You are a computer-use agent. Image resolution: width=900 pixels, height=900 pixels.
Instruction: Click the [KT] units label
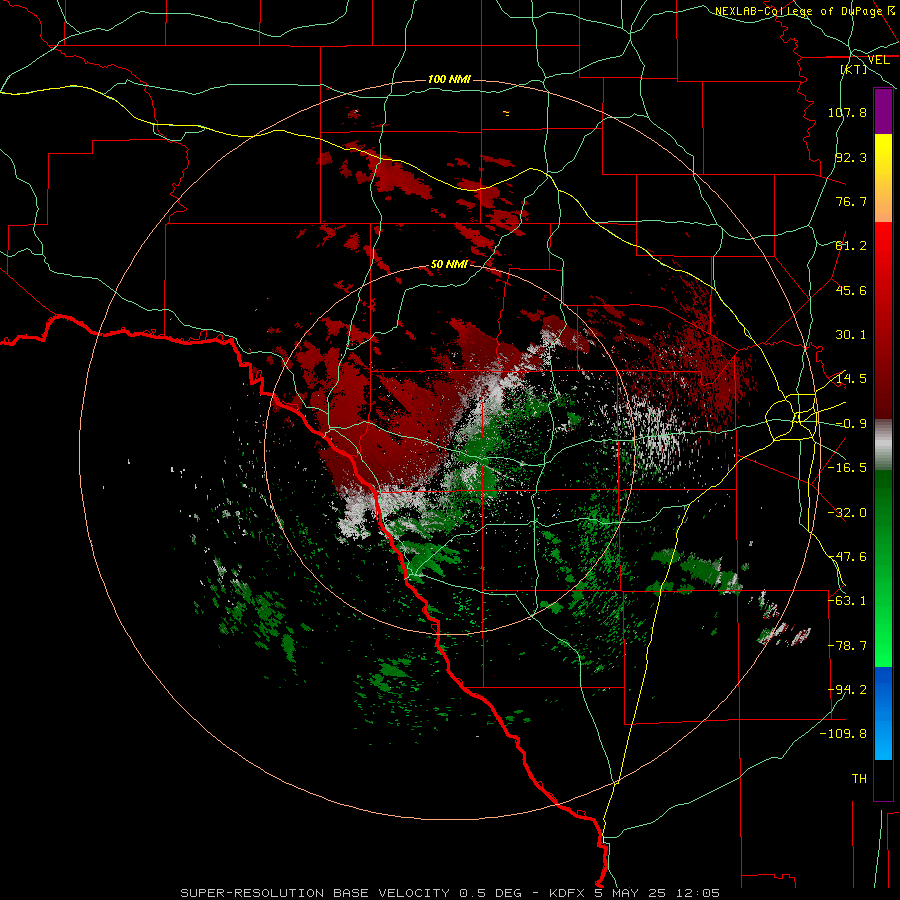854,69
